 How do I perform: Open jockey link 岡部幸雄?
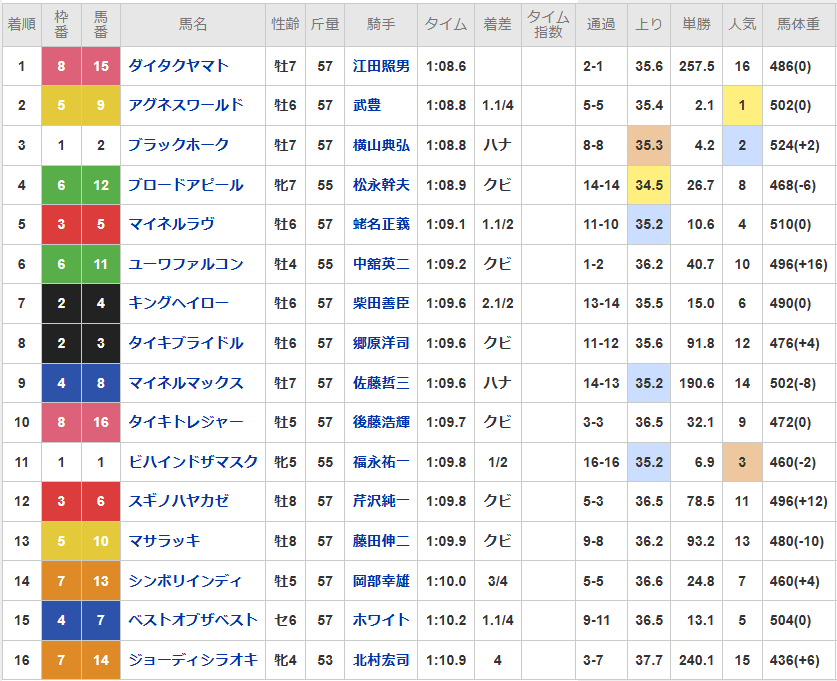point(381,581)
